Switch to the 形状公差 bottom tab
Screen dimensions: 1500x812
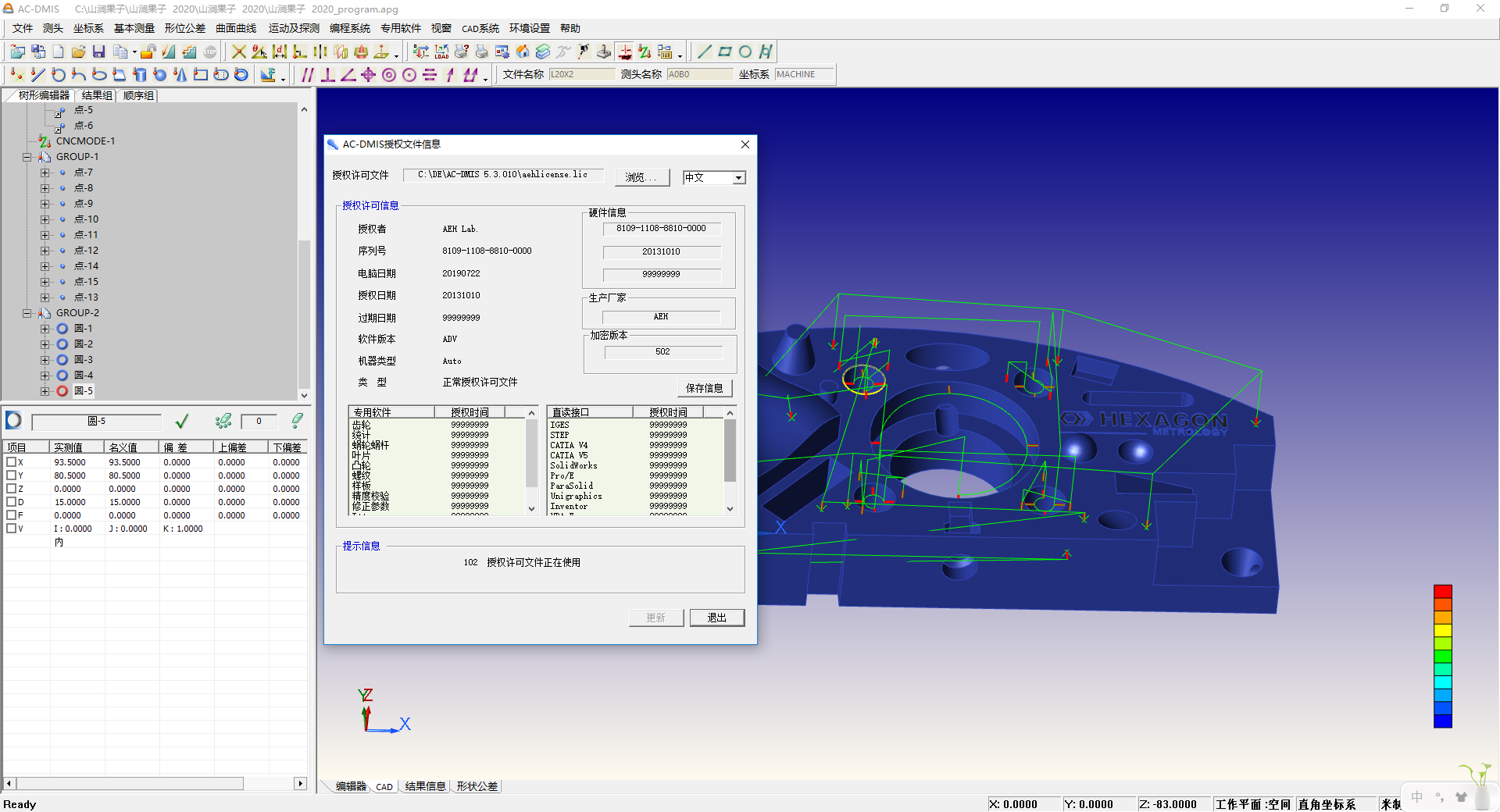click(477, 786)
